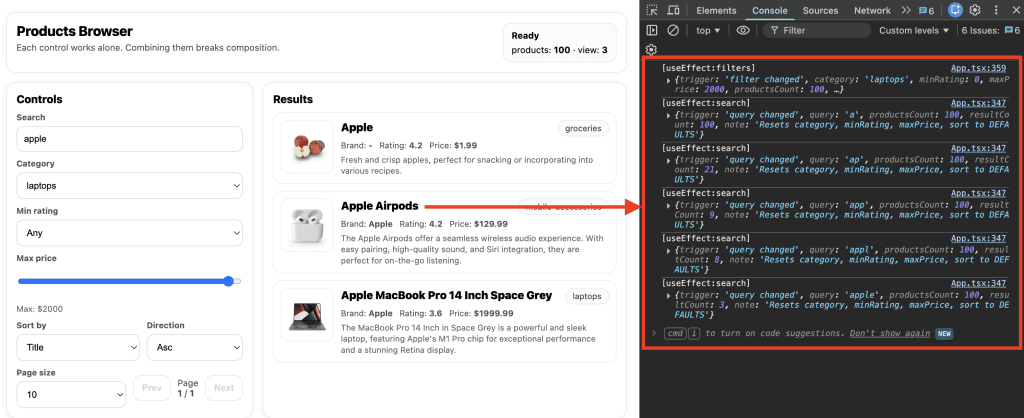The width and height of the screenshot is (1024, 418).
Task: Click 'Apple MacBook Pro 14 Inch Space Grey' title
Action: coord(447,295)
